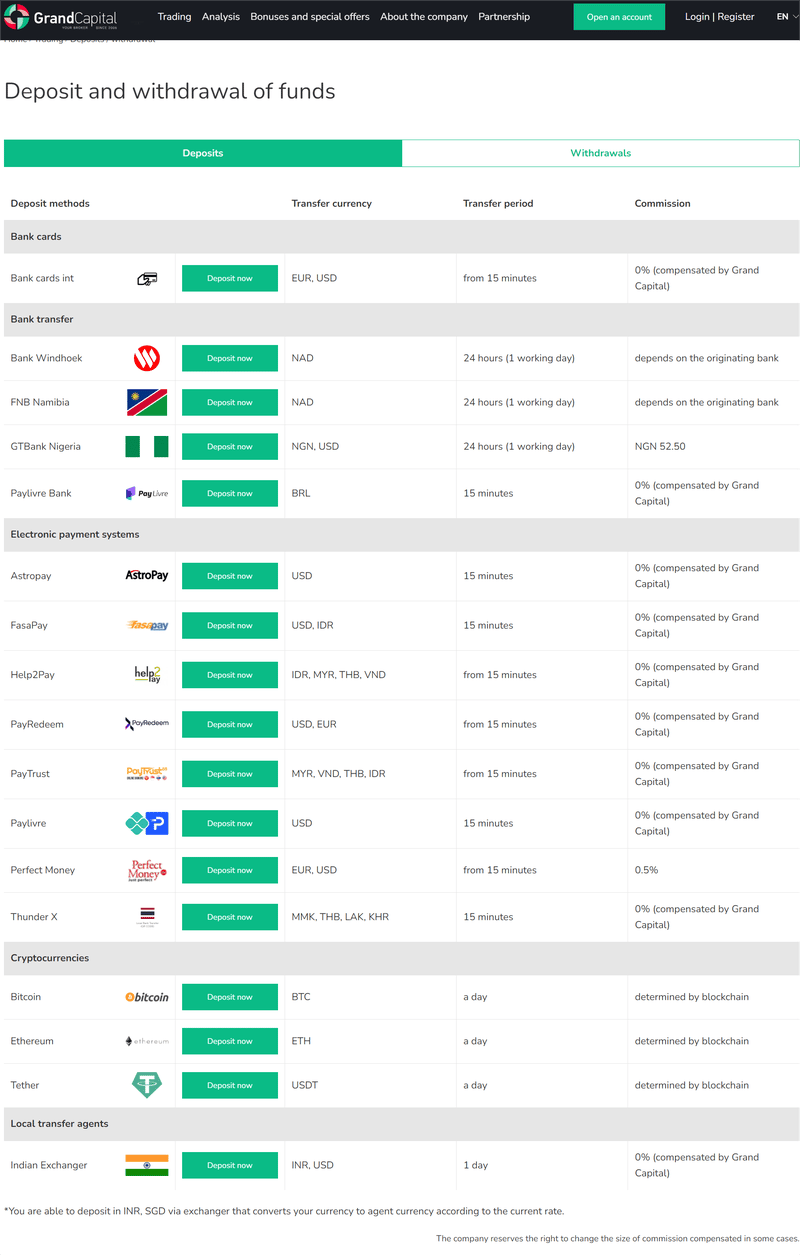Click Deposit now for Ethereum
The image size is (800, 1255).
(x=230, y=1041)
